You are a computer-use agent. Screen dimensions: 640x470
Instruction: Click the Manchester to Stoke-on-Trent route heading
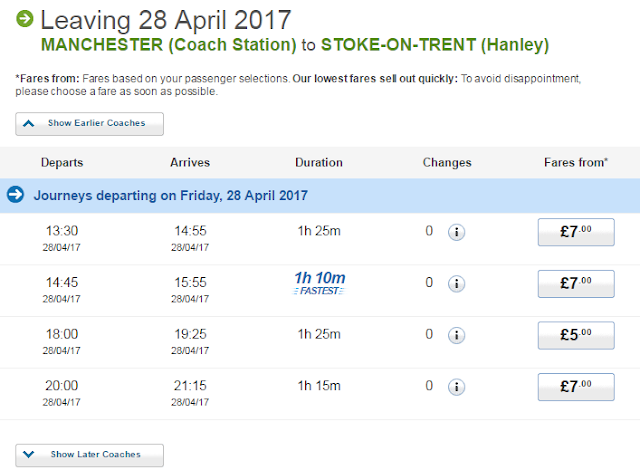(x=294, y=45)
